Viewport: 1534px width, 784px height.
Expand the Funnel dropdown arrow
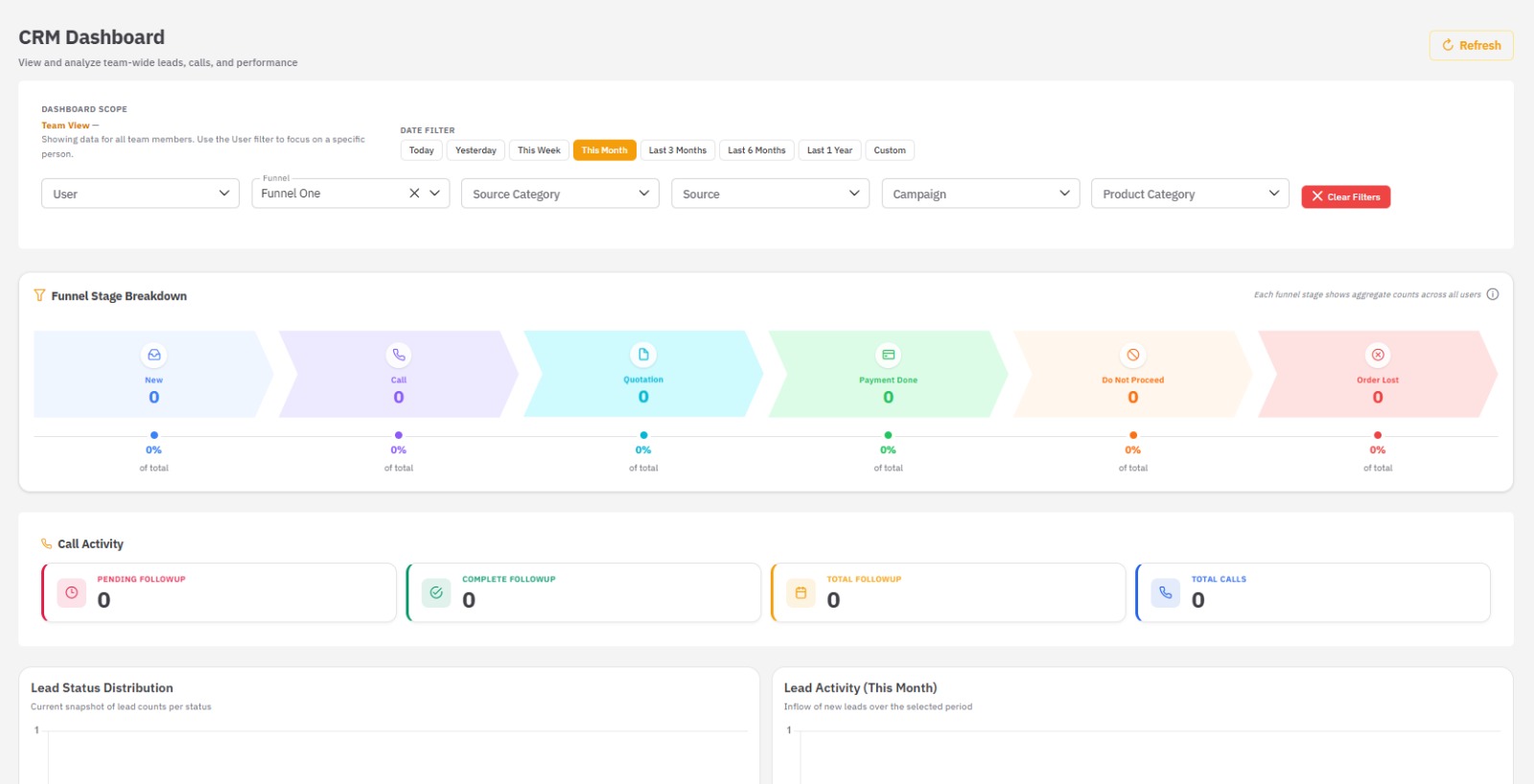pyautogui.click(x=434, y=193)
